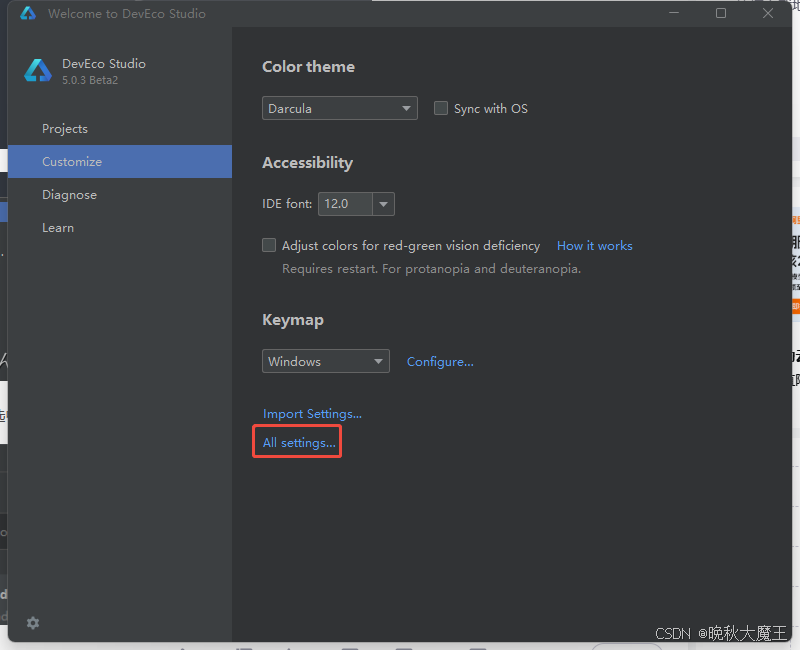Open the settings gear at bottom left
This screenshot has width=800, height=650.
tap(33, 623)
